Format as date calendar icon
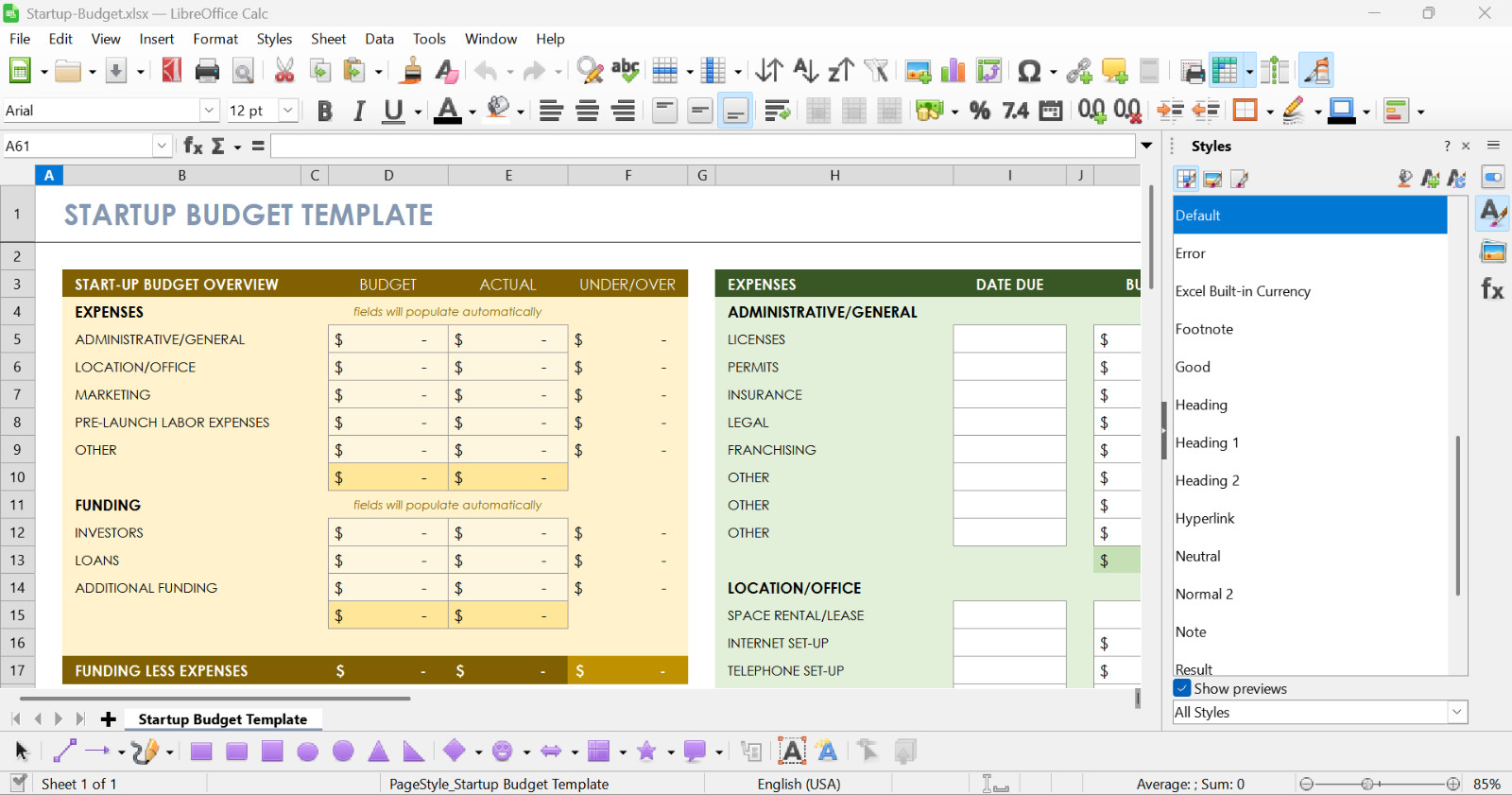The height and width of the screenshot is (795, 1512). pos(1051,111)
